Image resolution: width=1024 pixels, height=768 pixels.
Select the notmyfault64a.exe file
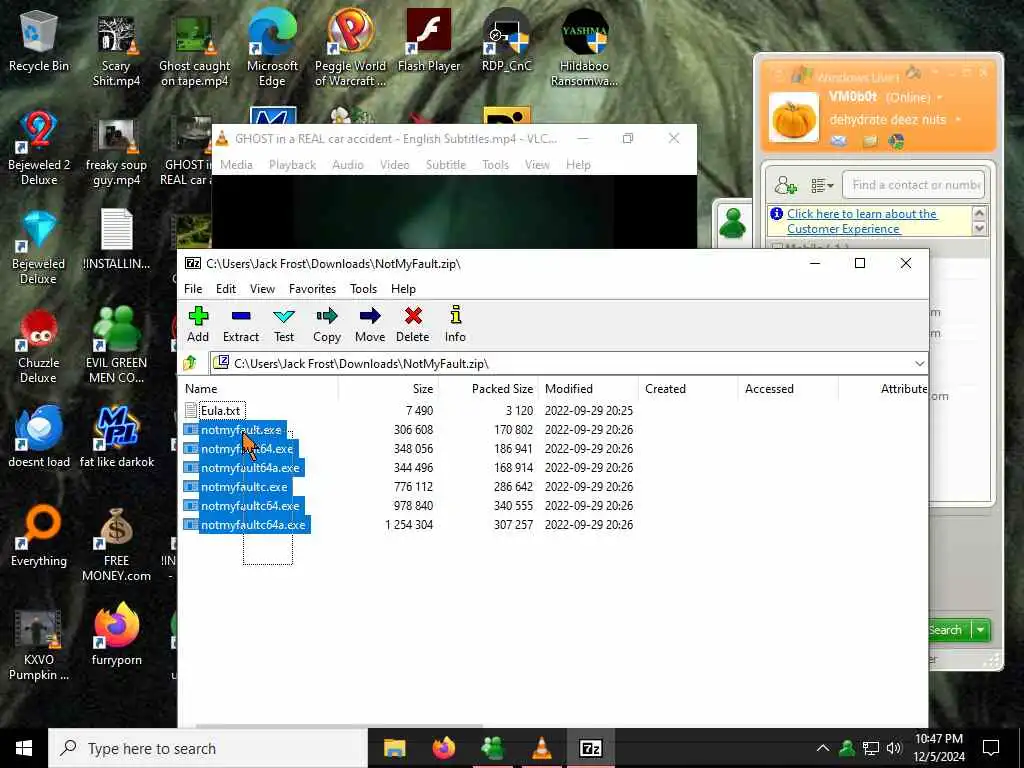[x=250, y=468]
